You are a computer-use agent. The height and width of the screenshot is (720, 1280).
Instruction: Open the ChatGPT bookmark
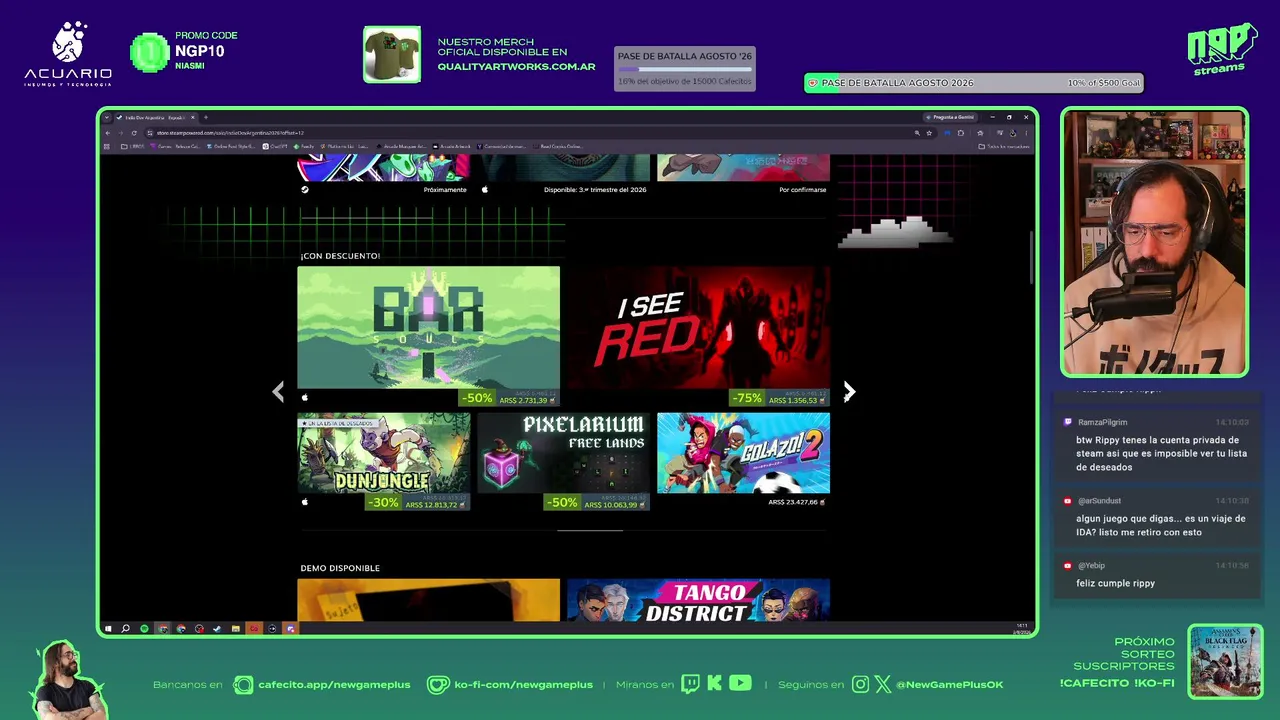(x=275, y=146)
